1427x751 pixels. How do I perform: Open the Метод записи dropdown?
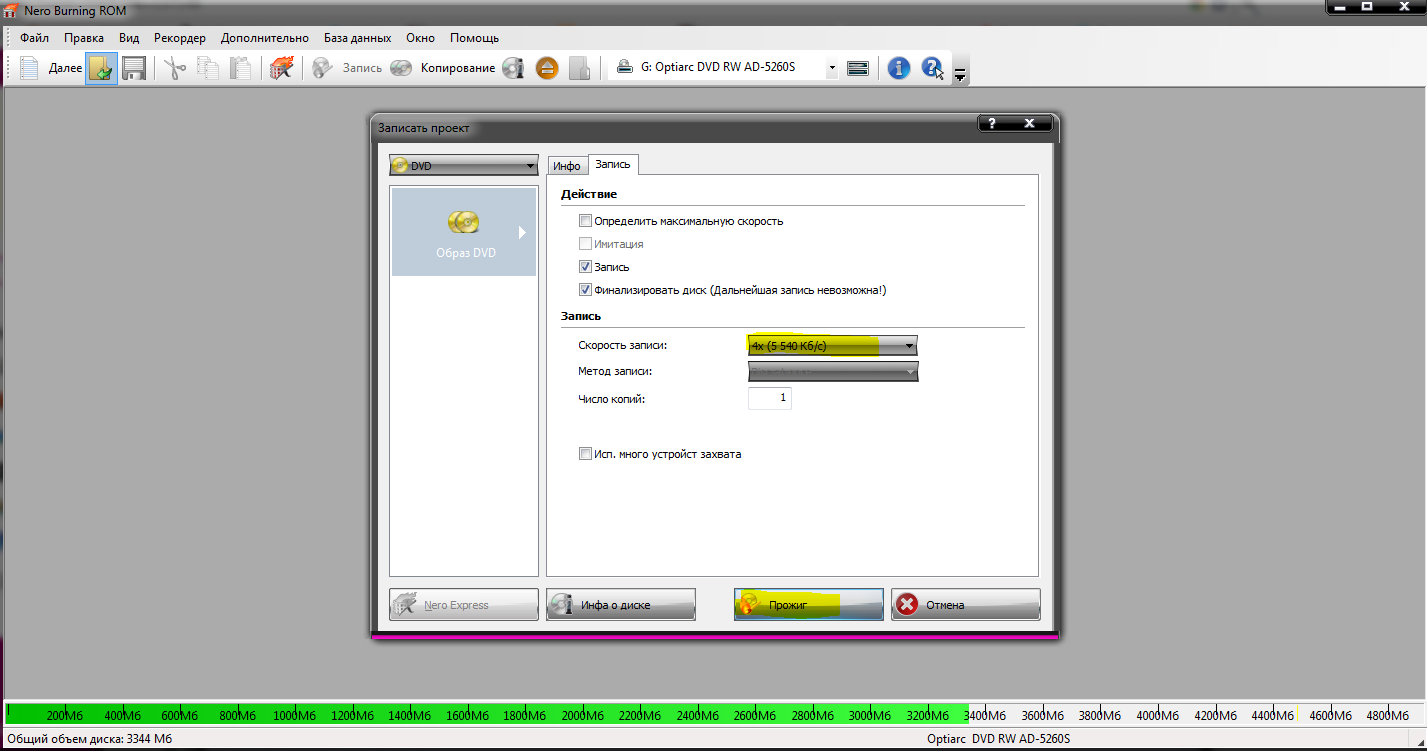[x=833, y=372]
